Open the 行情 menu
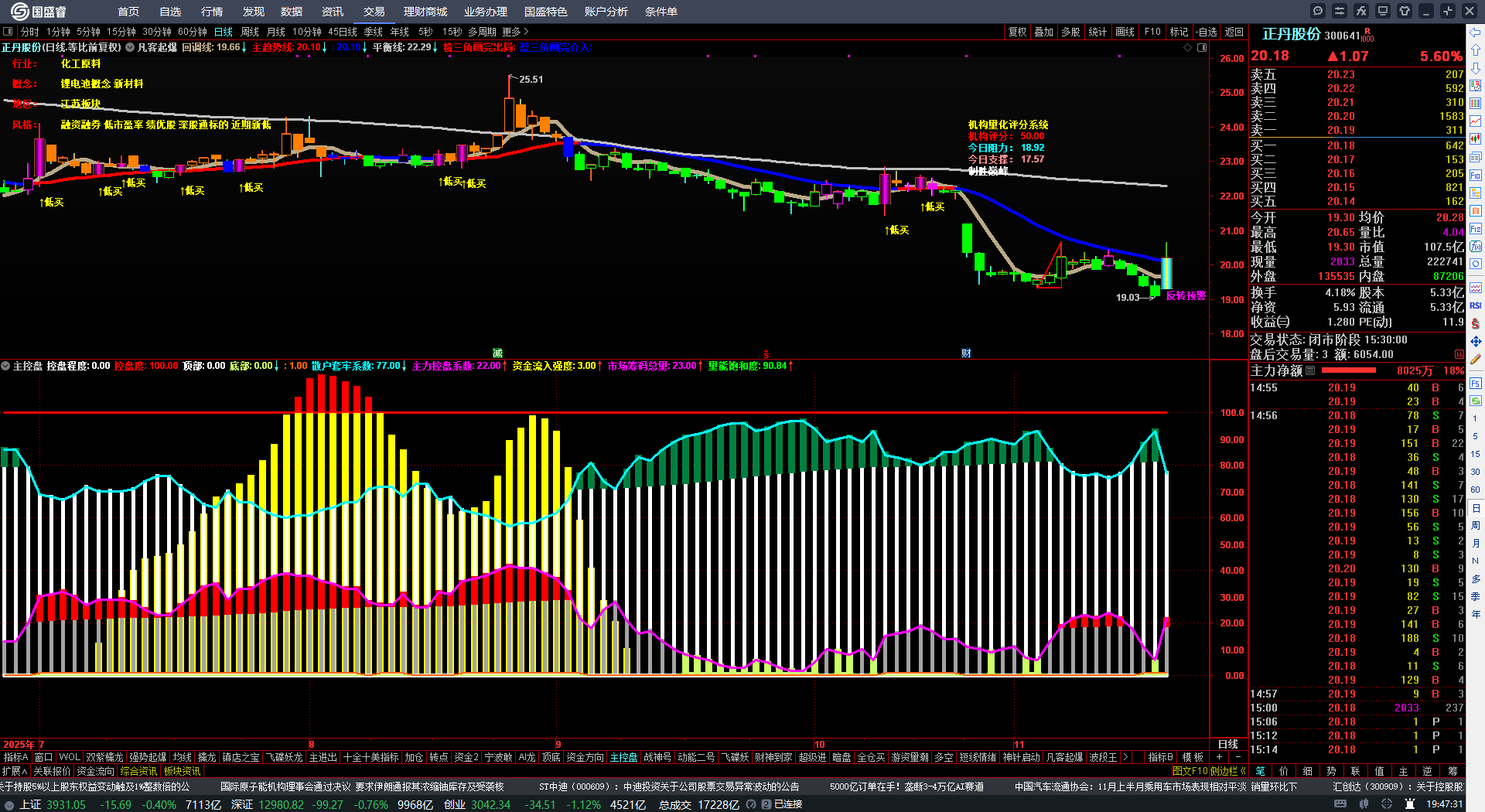Image resolution: width=1485 pixels, height=812 pixels. [212, 12]
